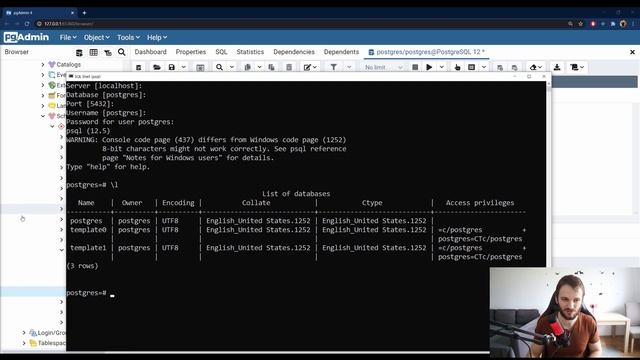This screenshot has width=640, height=360.
Task: Save the query with the floppy icon
Action: [x=172, y=67]
